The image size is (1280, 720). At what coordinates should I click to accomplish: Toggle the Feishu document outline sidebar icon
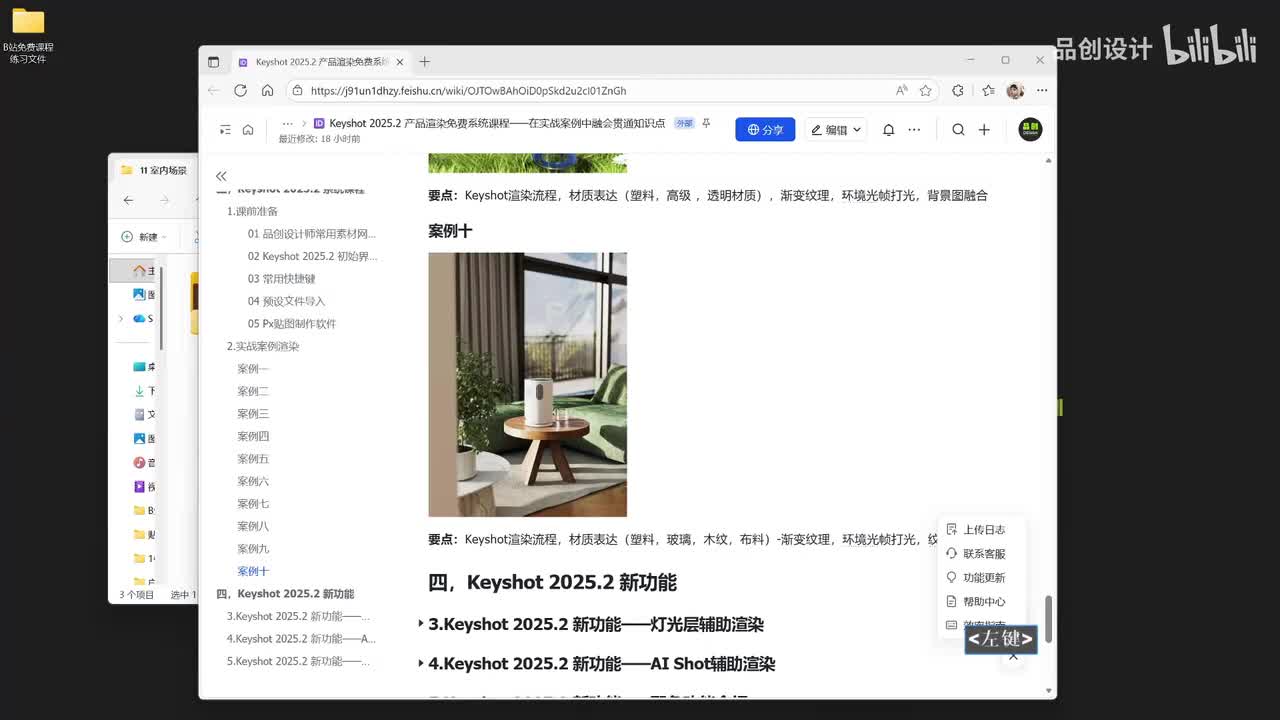click(x=225, y=130)
